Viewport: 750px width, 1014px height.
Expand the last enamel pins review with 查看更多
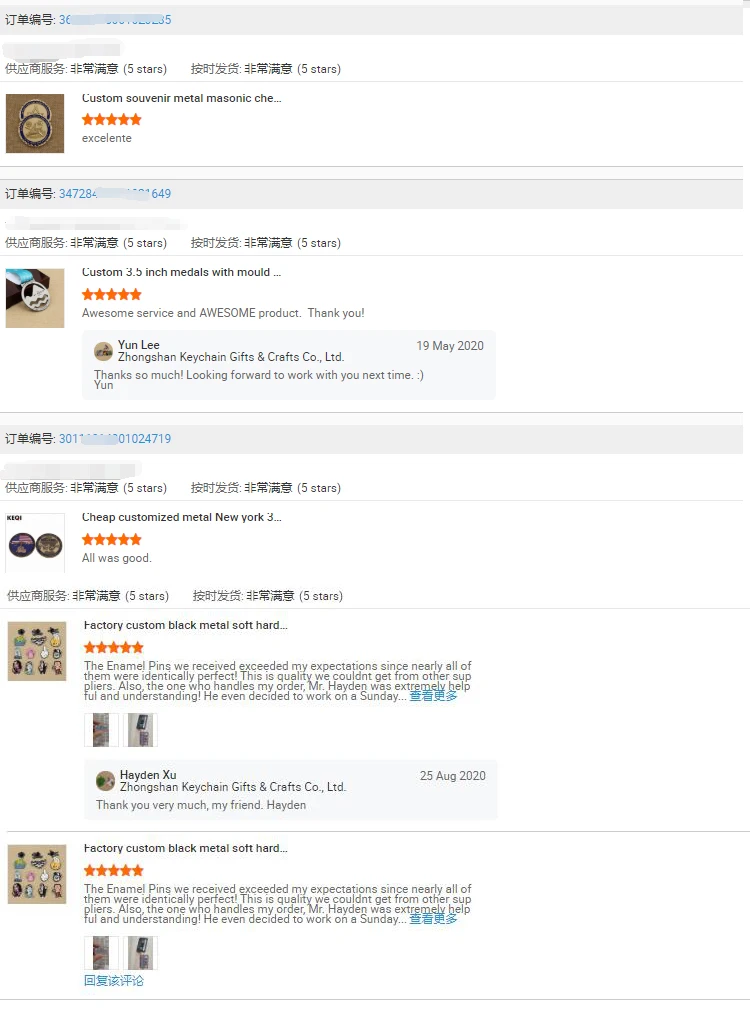pyautogui.click(x=433, y=919)
